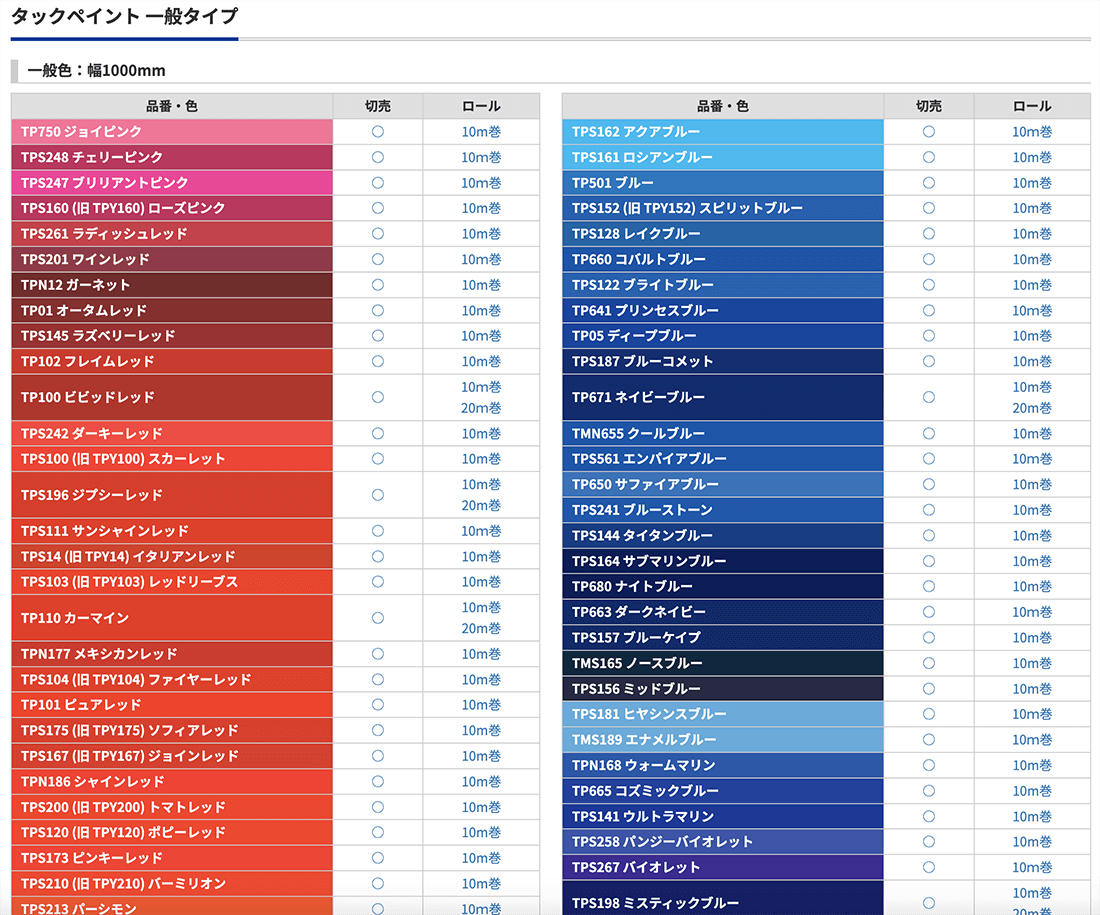Viewport: 1100px width, 915px height.
Task: Click the TPN12 ガーネット color swatch
Action: [171, 285]
